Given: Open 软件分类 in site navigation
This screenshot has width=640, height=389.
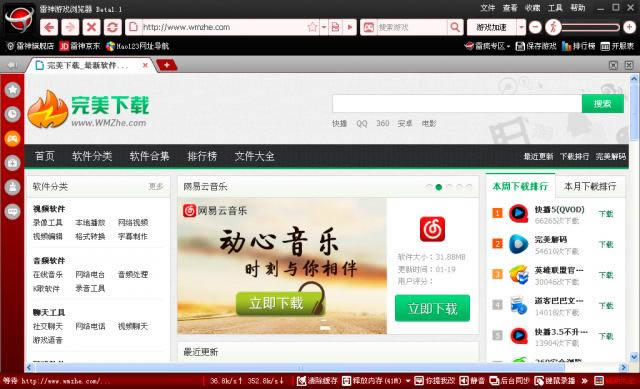Looking at the screenshot, I should 92,156.
